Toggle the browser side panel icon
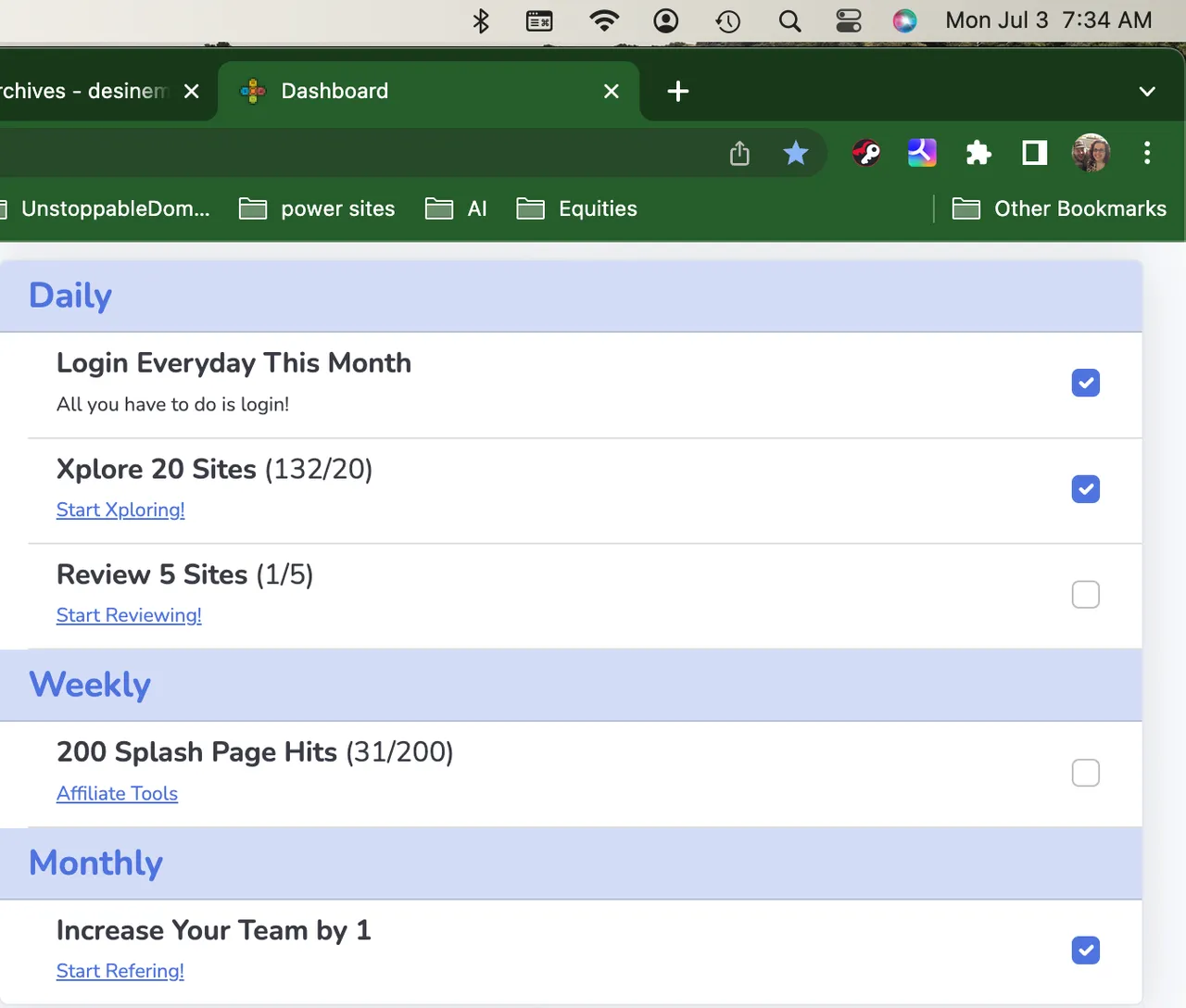 pos(1034,153)
